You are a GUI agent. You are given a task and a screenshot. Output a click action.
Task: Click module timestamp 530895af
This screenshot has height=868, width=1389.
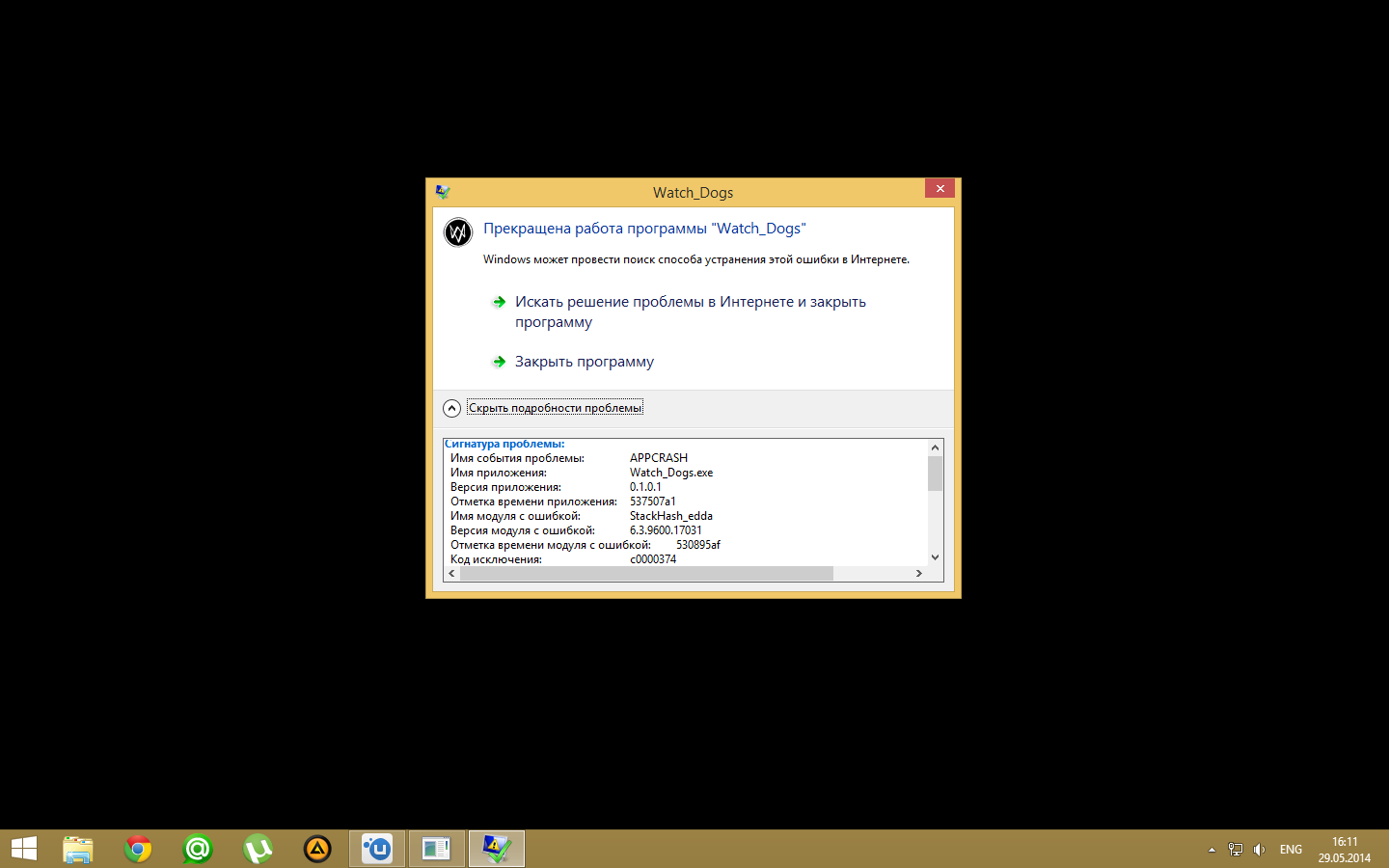point(698,545)
